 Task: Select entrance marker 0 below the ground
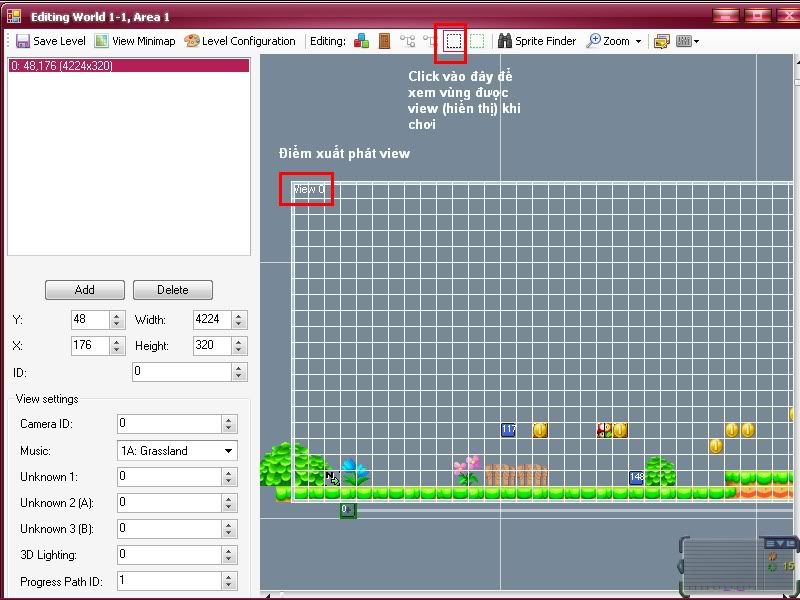coord(348,510)
